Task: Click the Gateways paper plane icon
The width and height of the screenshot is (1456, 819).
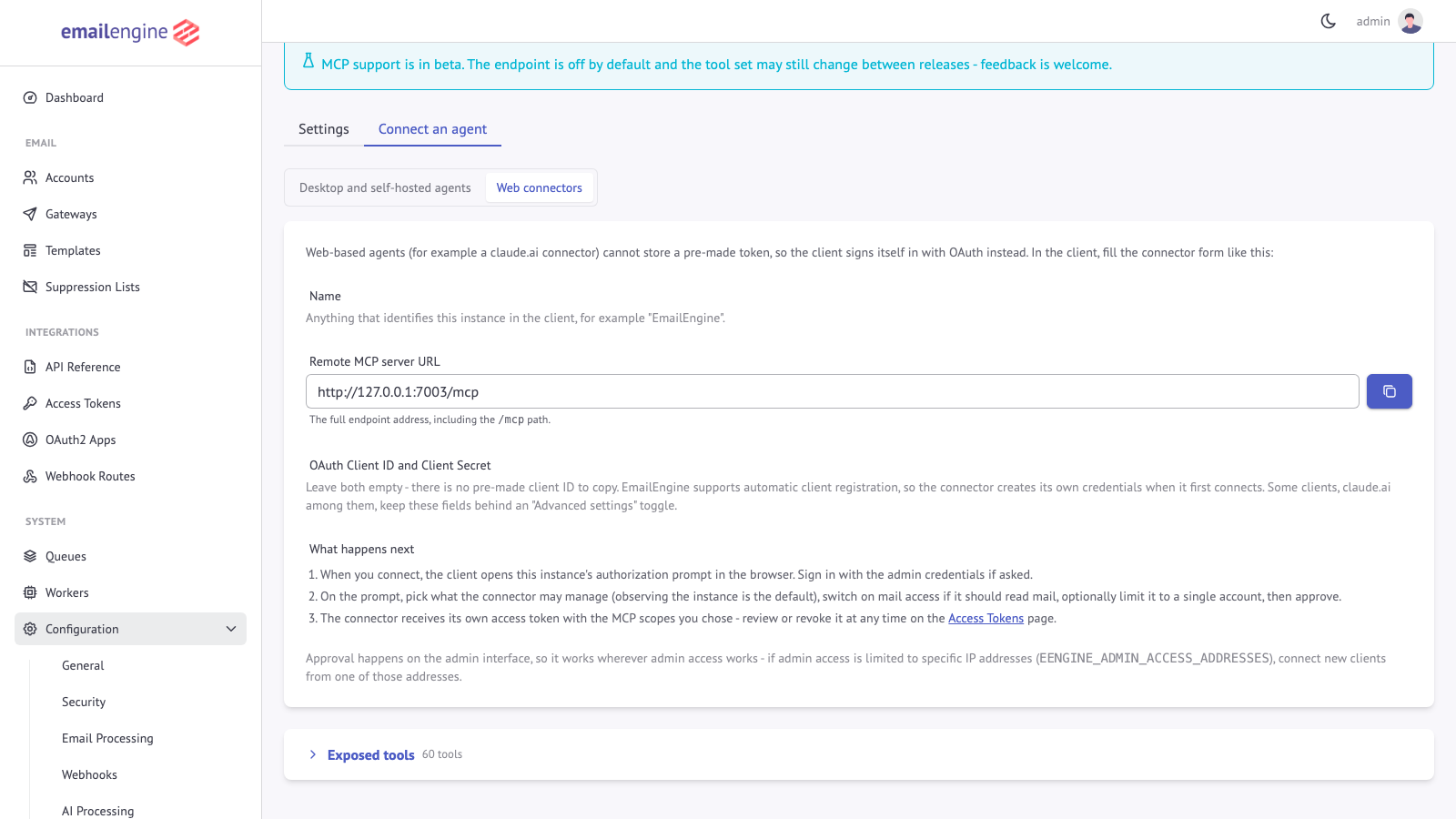Action: [x=30, y=214]
